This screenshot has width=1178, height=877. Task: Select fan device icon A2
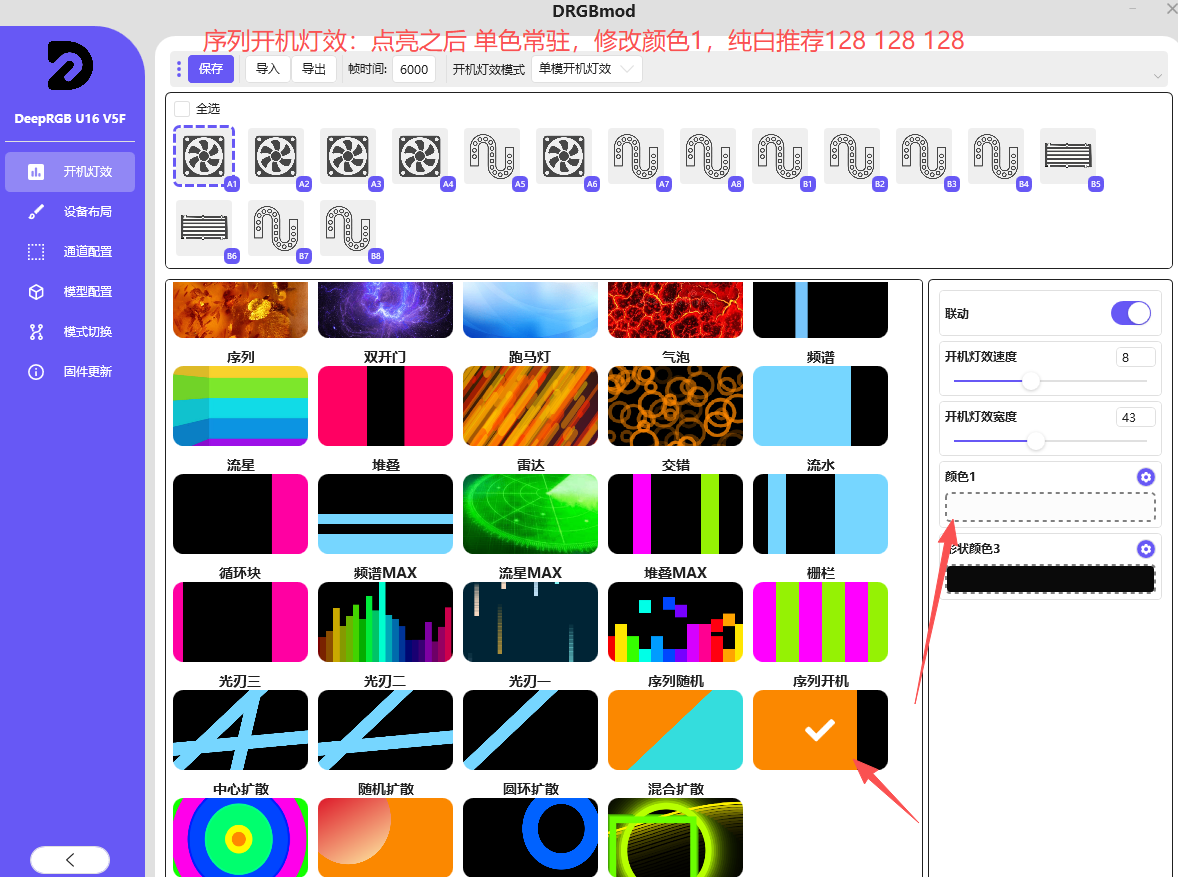[x=275, y=156]
